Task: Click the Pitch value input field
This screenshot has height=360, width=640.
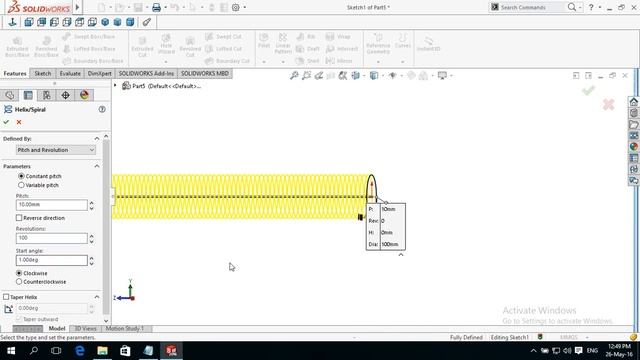Action: point(51,205)
